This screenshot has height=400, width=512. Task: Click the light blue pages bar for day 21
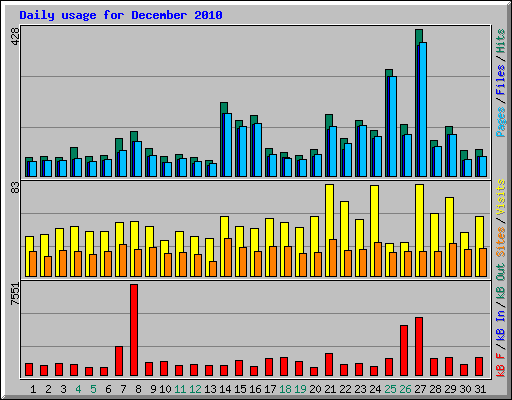pyautogui.click(x=333, y=151)
